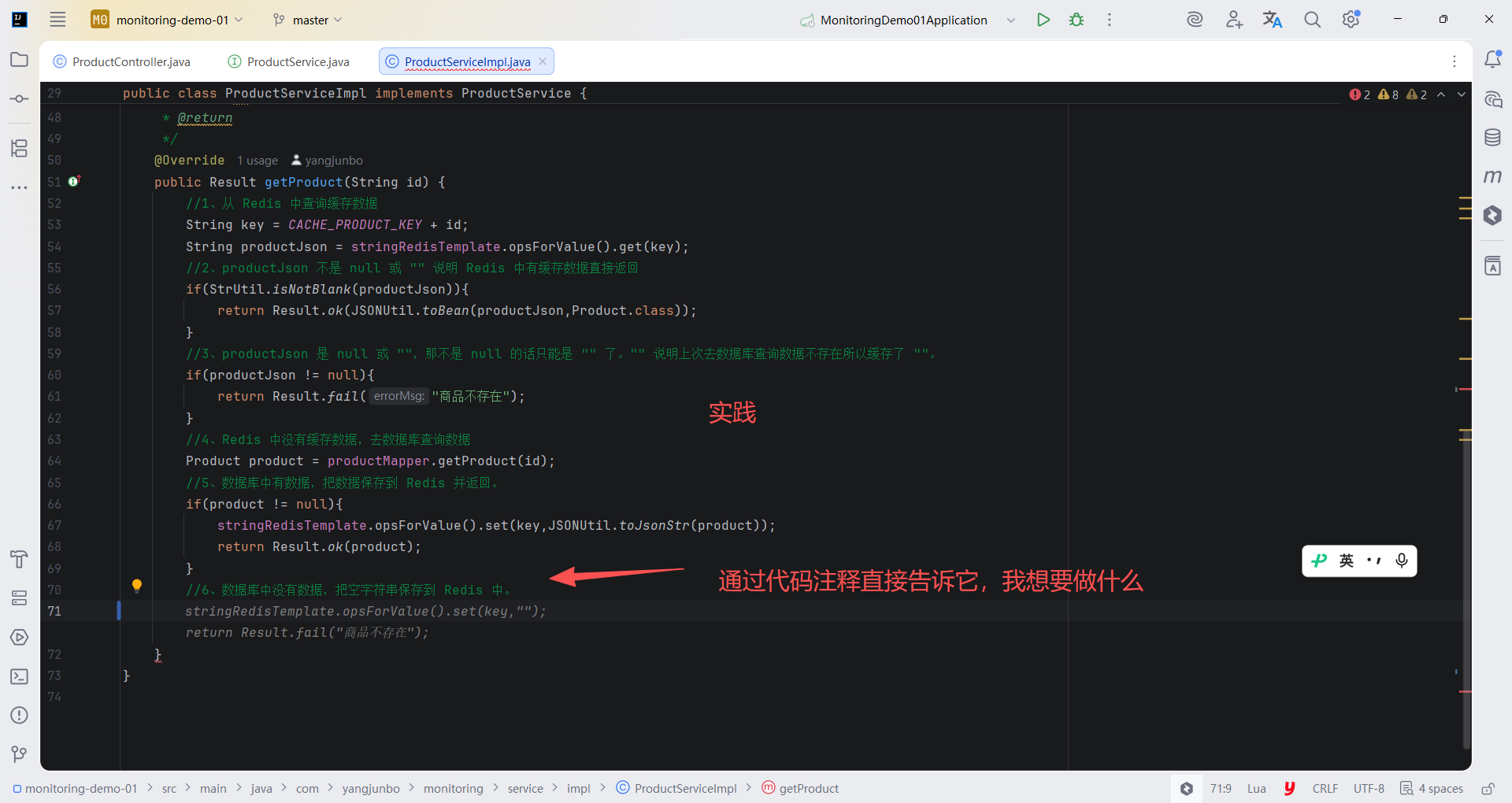Click service folder in breadcrumb
Image resolution: width=1512 pixels, height=803 pixels.
tap(525, 788)
